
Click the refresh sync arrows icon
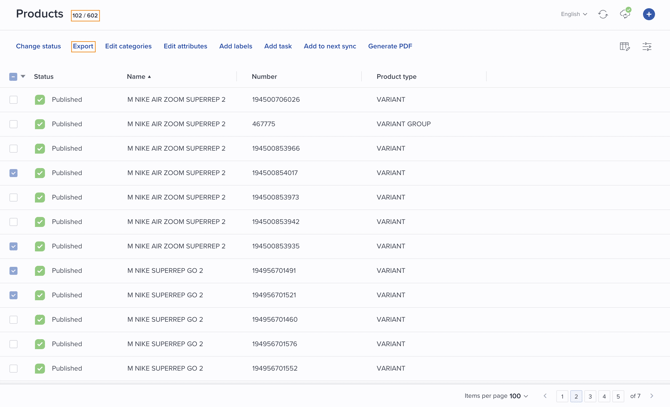tap(603, 15)
